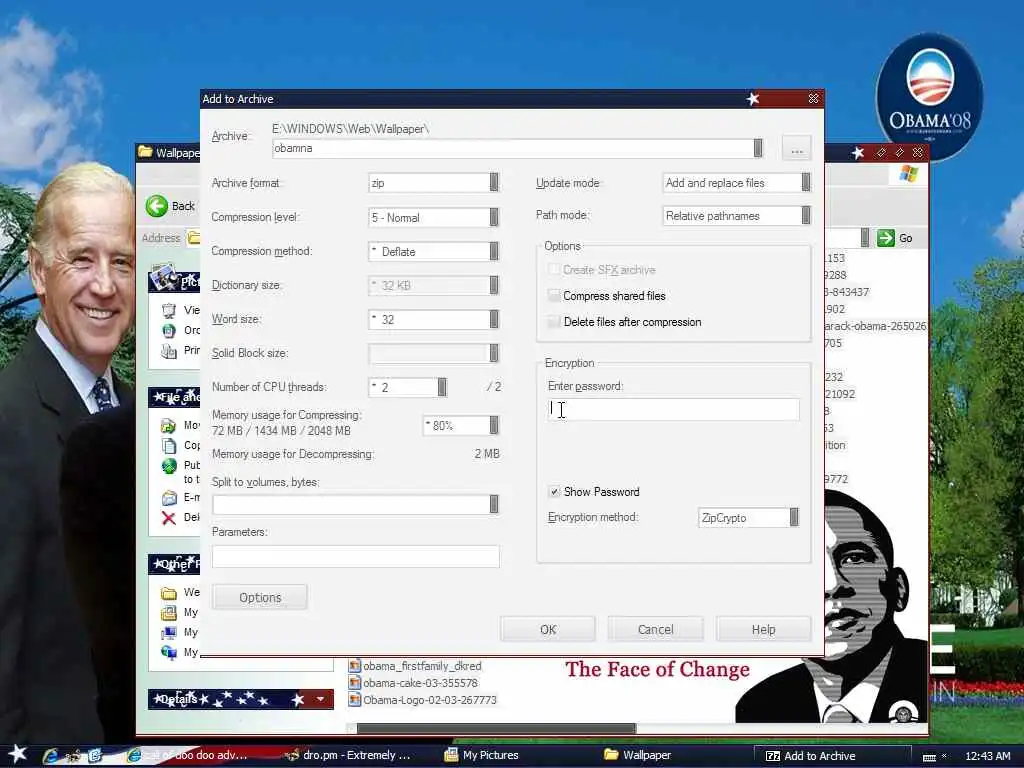Switch to dro.pm taskbar item
The image size is (1024, 768).
click(x=356, y=756)
